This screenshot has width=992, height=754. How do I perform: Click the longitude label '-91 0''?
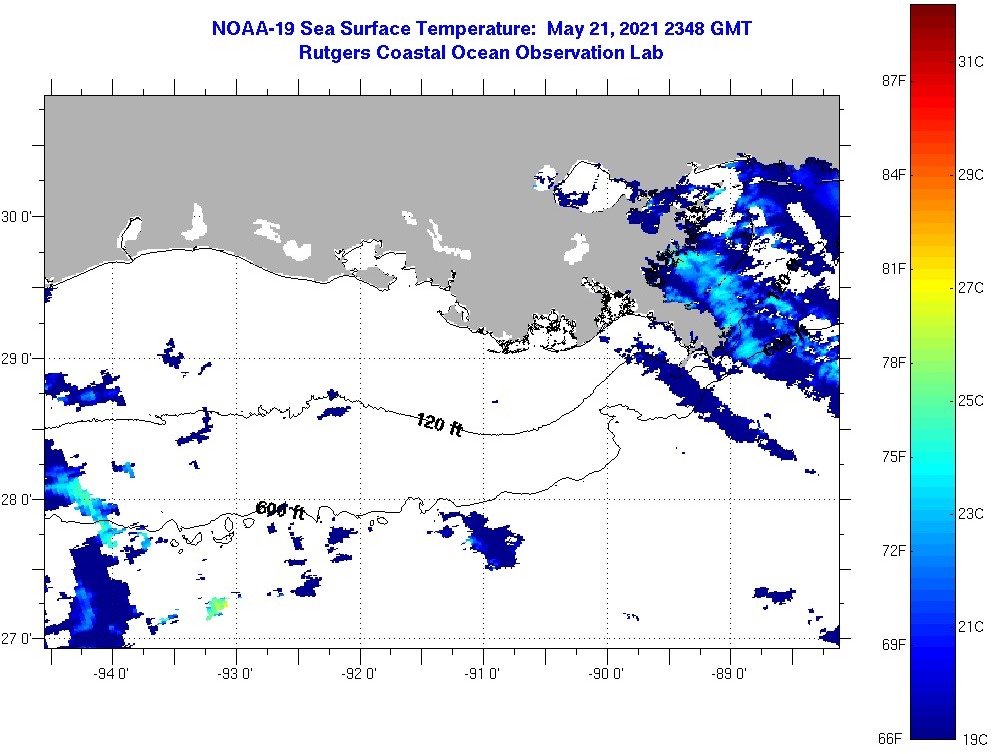[482, 674]
